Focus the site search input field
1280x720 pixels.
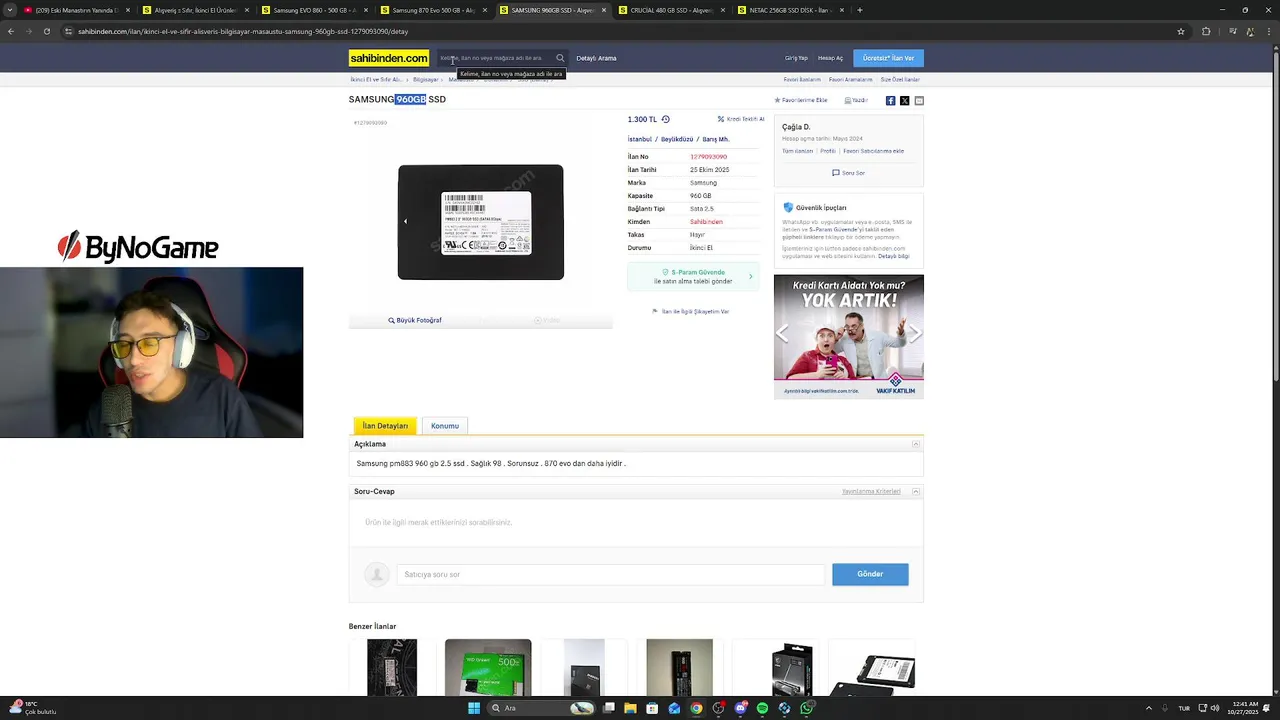(x=495, y=58)
